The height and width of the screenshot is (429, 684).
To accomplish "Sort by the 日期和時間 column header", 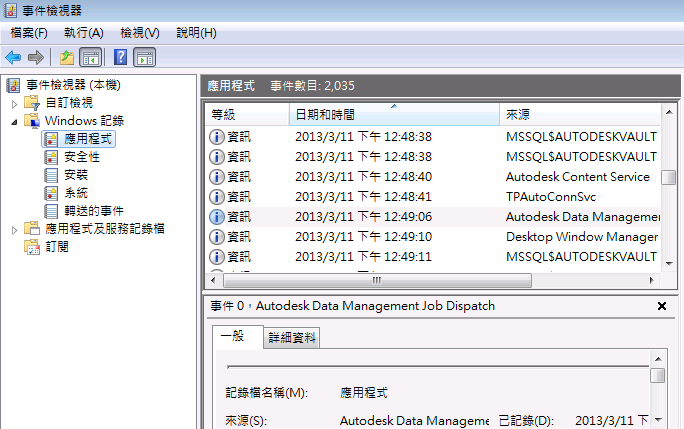I will [394, 115].
